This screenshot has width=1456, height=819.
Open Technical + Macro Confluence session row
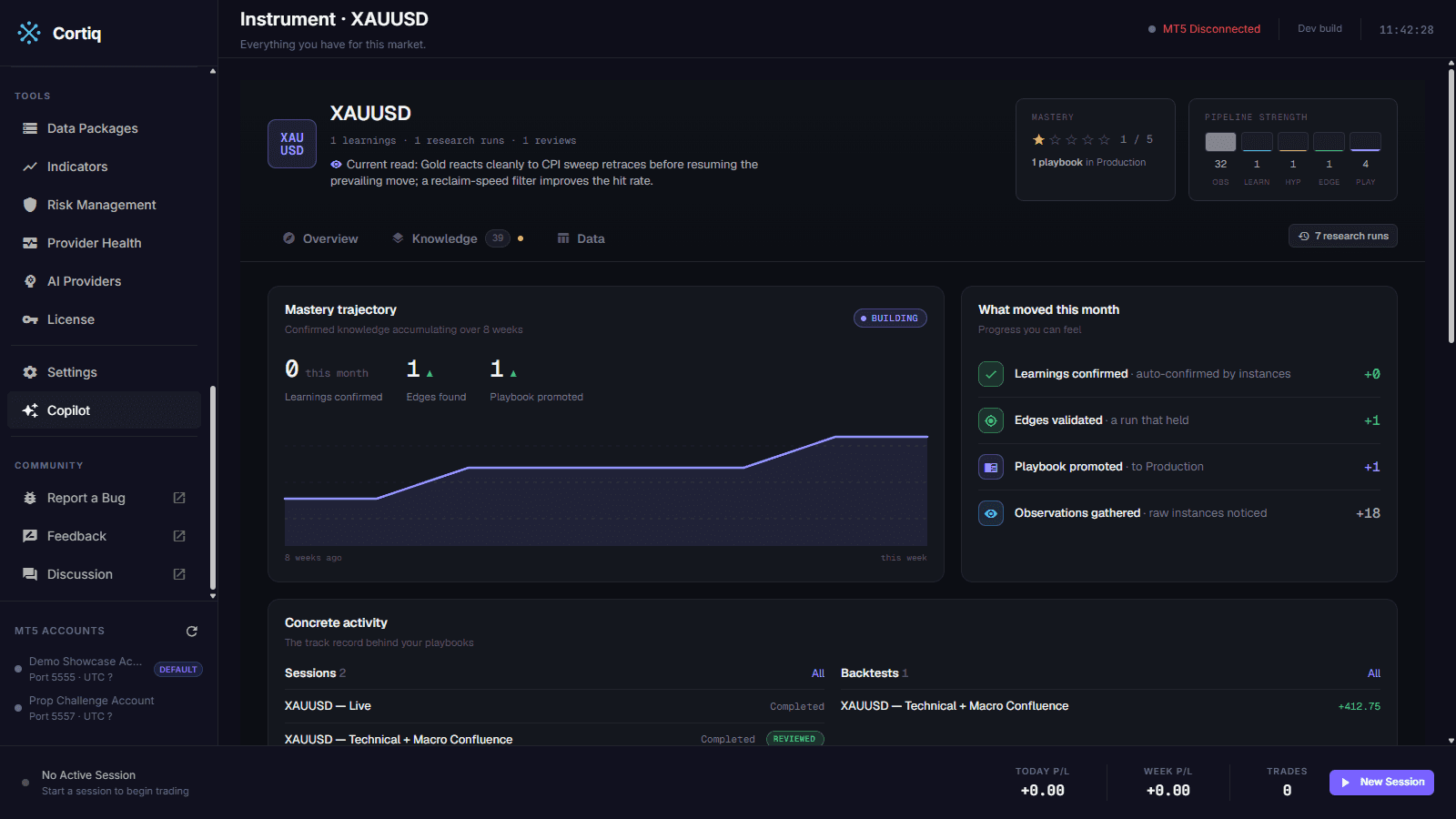(x=554, y=739)
